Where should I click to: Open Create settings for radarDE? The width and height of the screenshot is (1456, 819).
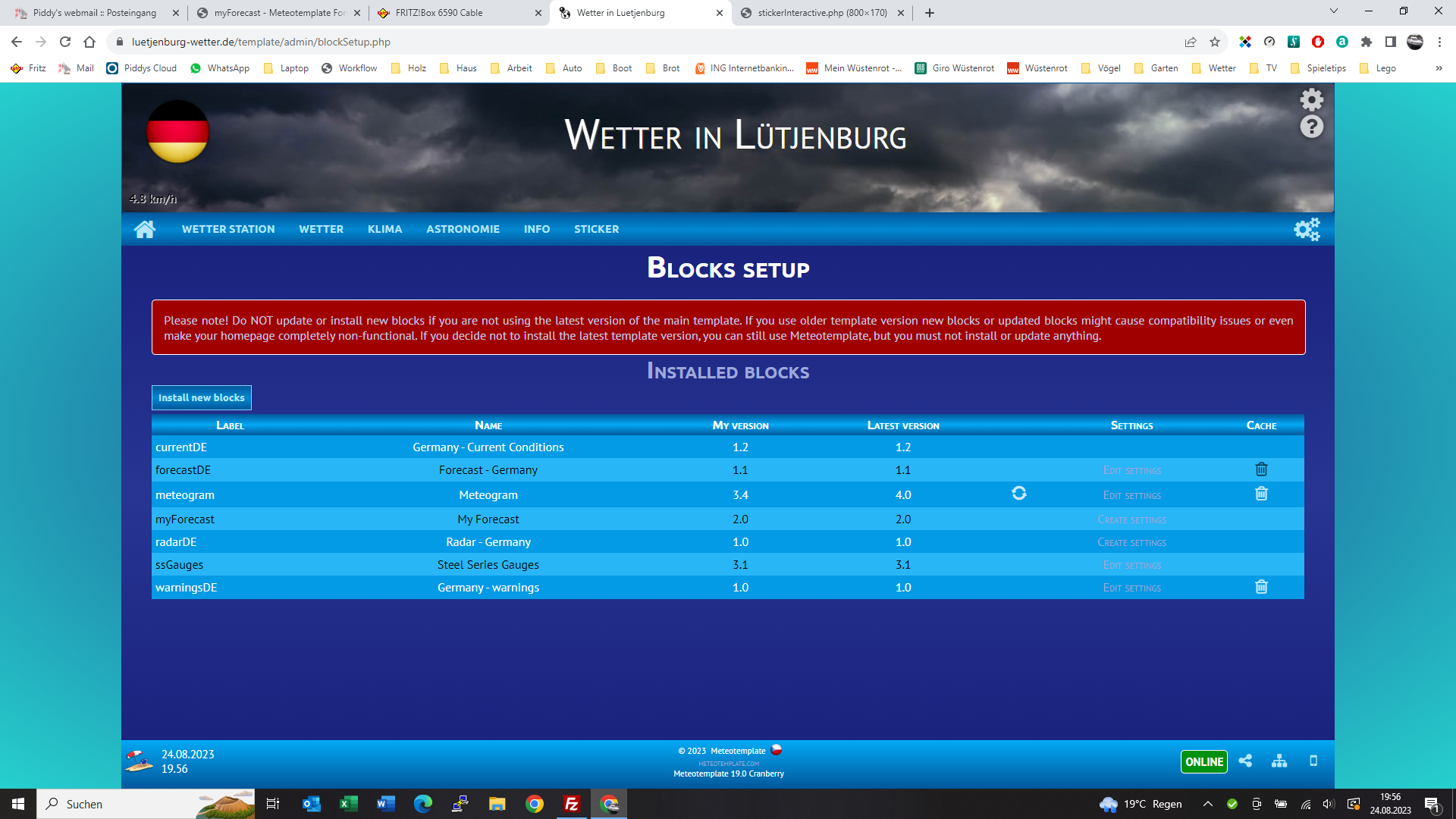click(x=1131, y=541)
